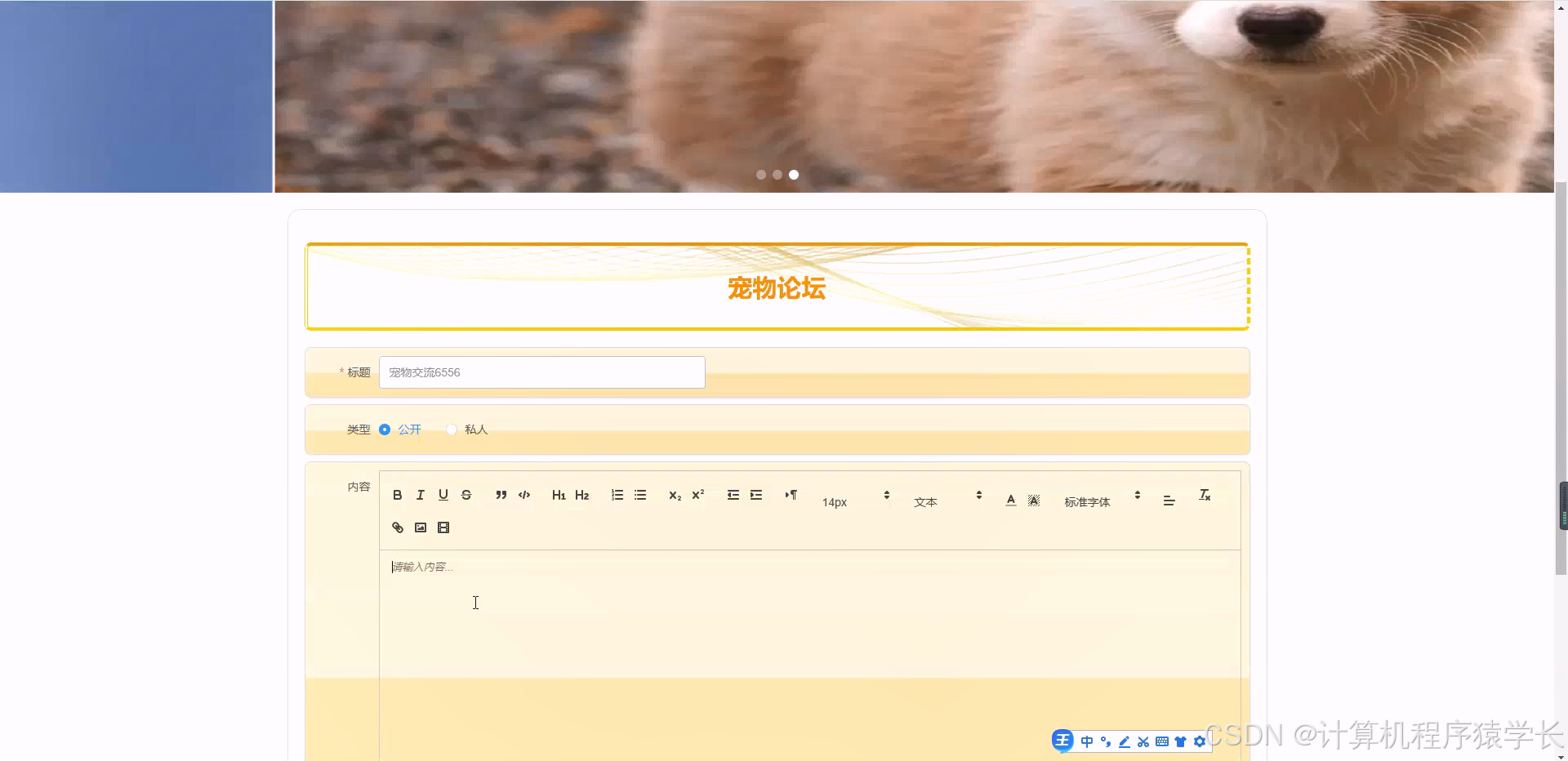Toggle bold formatting in the editor
Image resolution: width=1568 pixels, height=761 pixels.
tap(397, 495)
